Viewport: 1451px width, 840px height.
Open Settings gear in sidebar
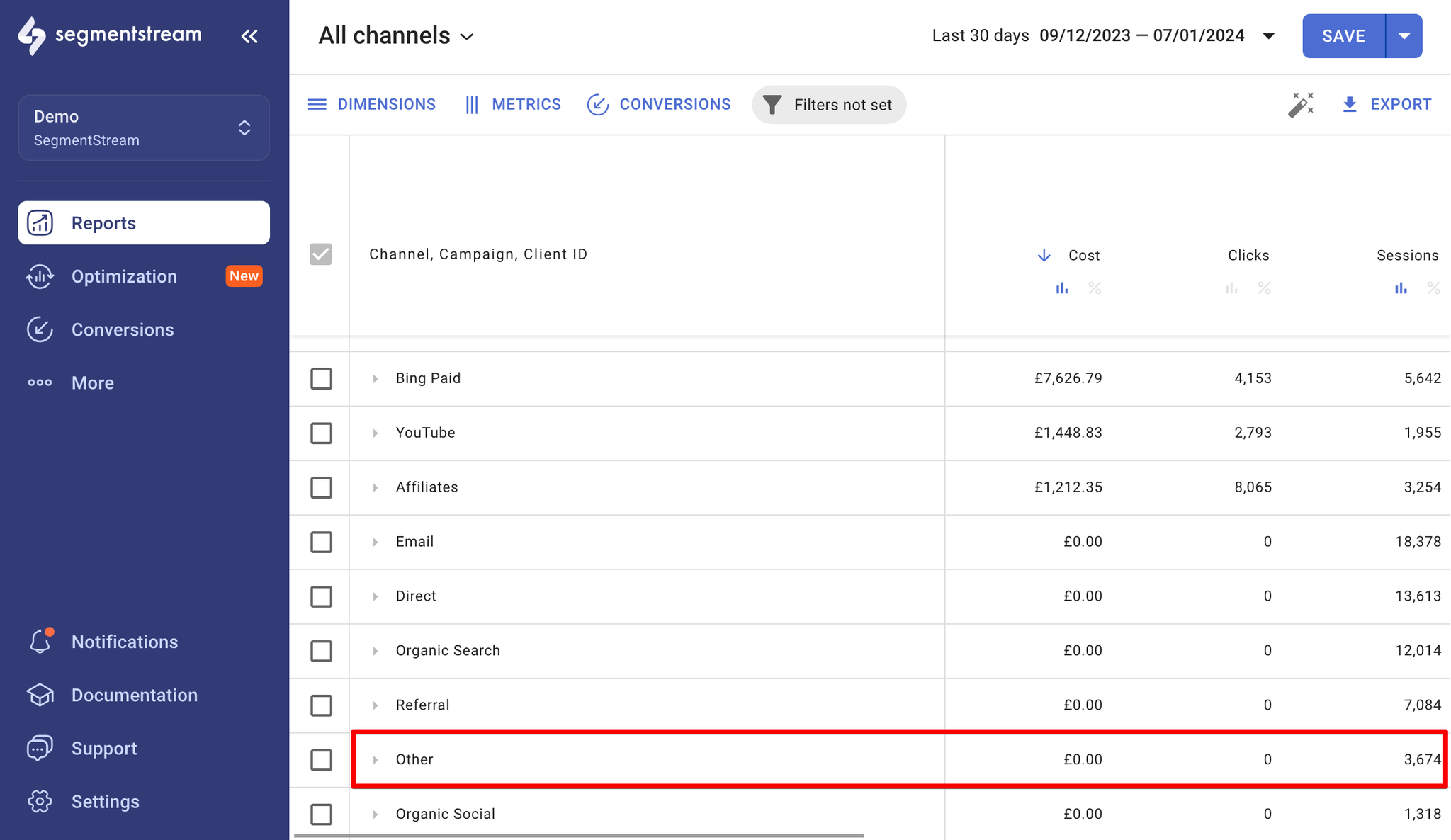[40, 802]
